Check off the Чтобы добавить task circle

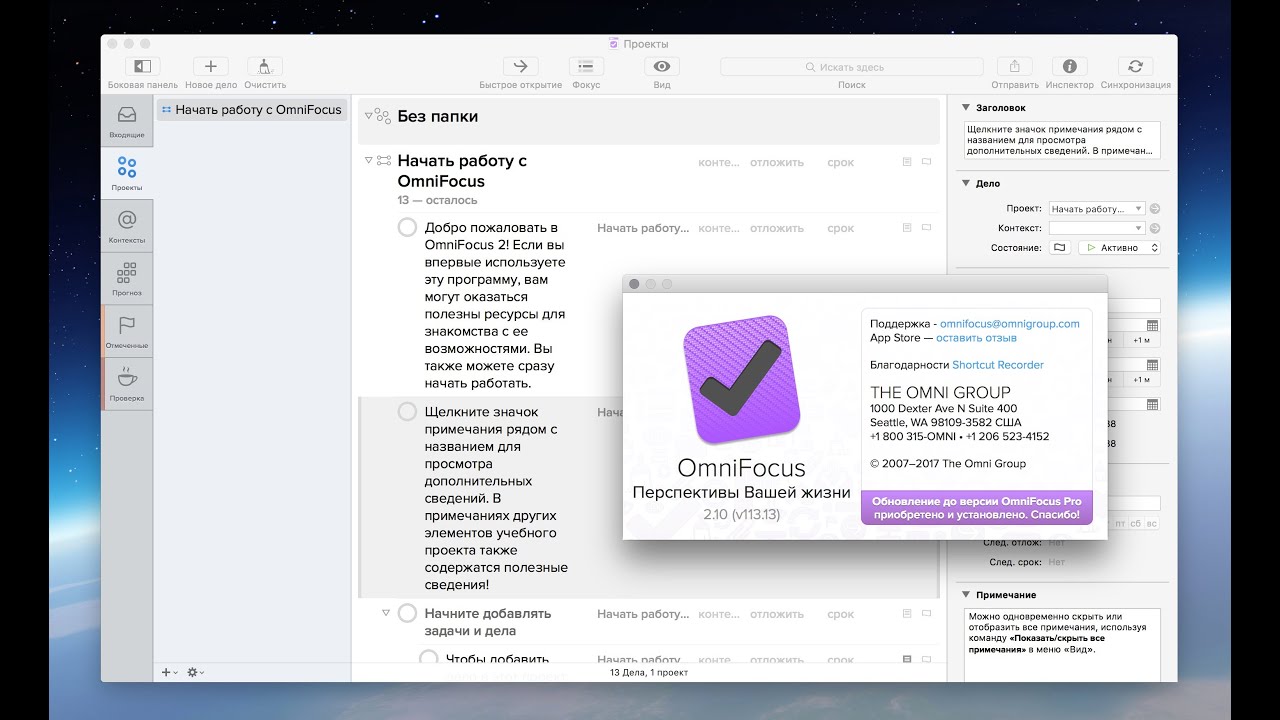tap(429, 658)
